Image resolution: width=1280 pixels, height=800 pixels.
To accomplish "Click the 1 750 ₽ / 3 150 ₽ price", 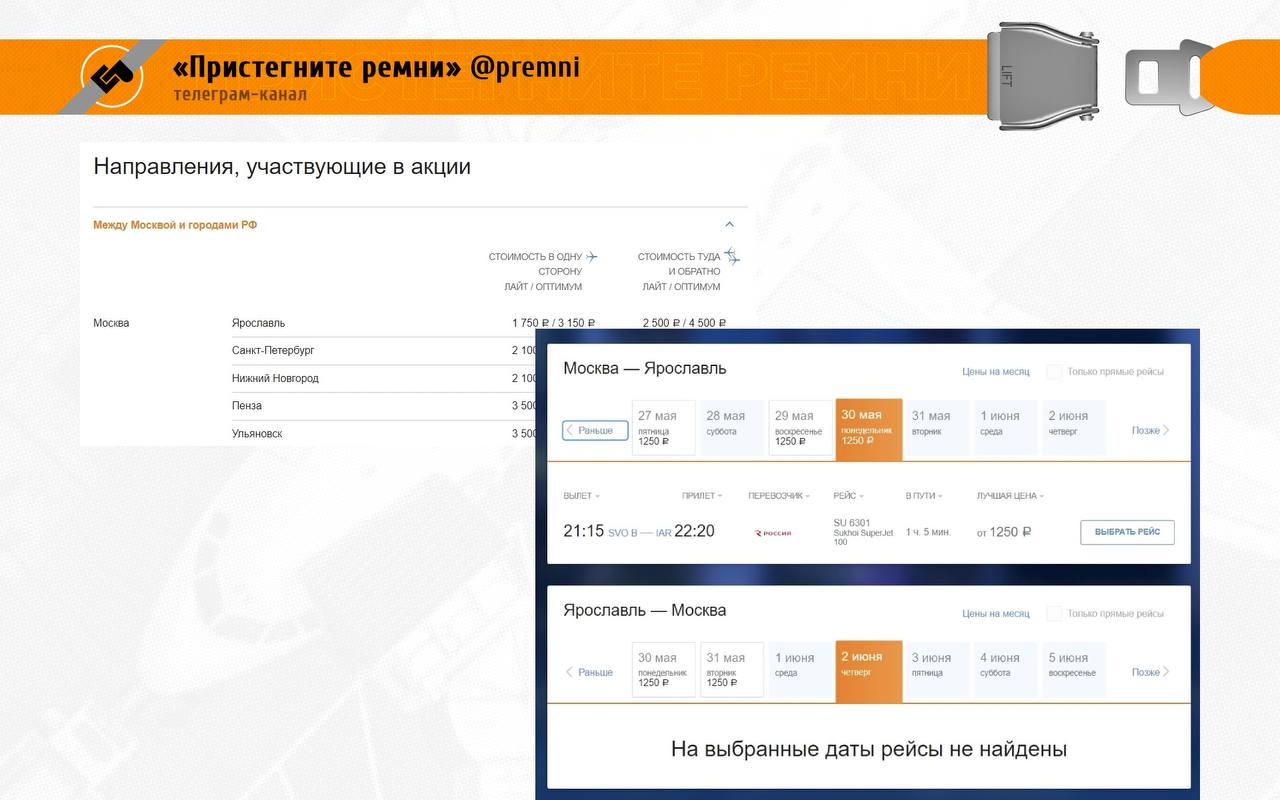I will coord(553,323).
